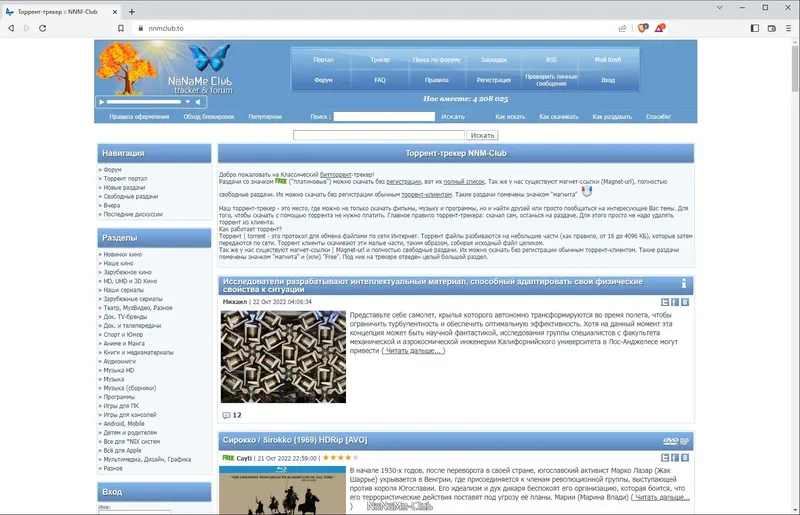Click the DVD Rip icon on Sirokko header
Viewport: 800px width, 515px height.
pyautogui.click(x=676, y=441)
